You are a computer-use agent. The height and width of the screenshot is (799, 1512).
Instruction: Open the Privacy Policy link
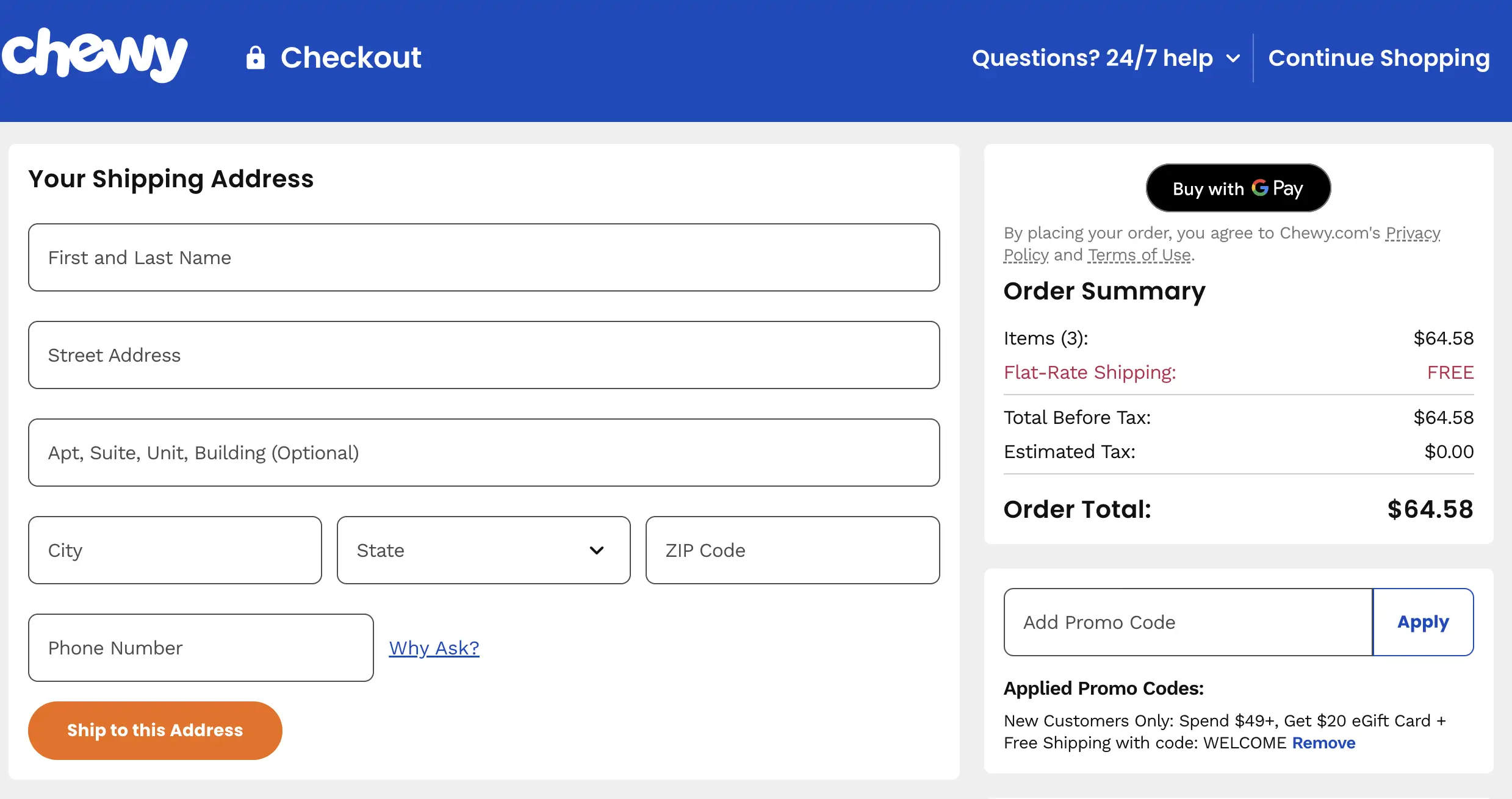1412,233
